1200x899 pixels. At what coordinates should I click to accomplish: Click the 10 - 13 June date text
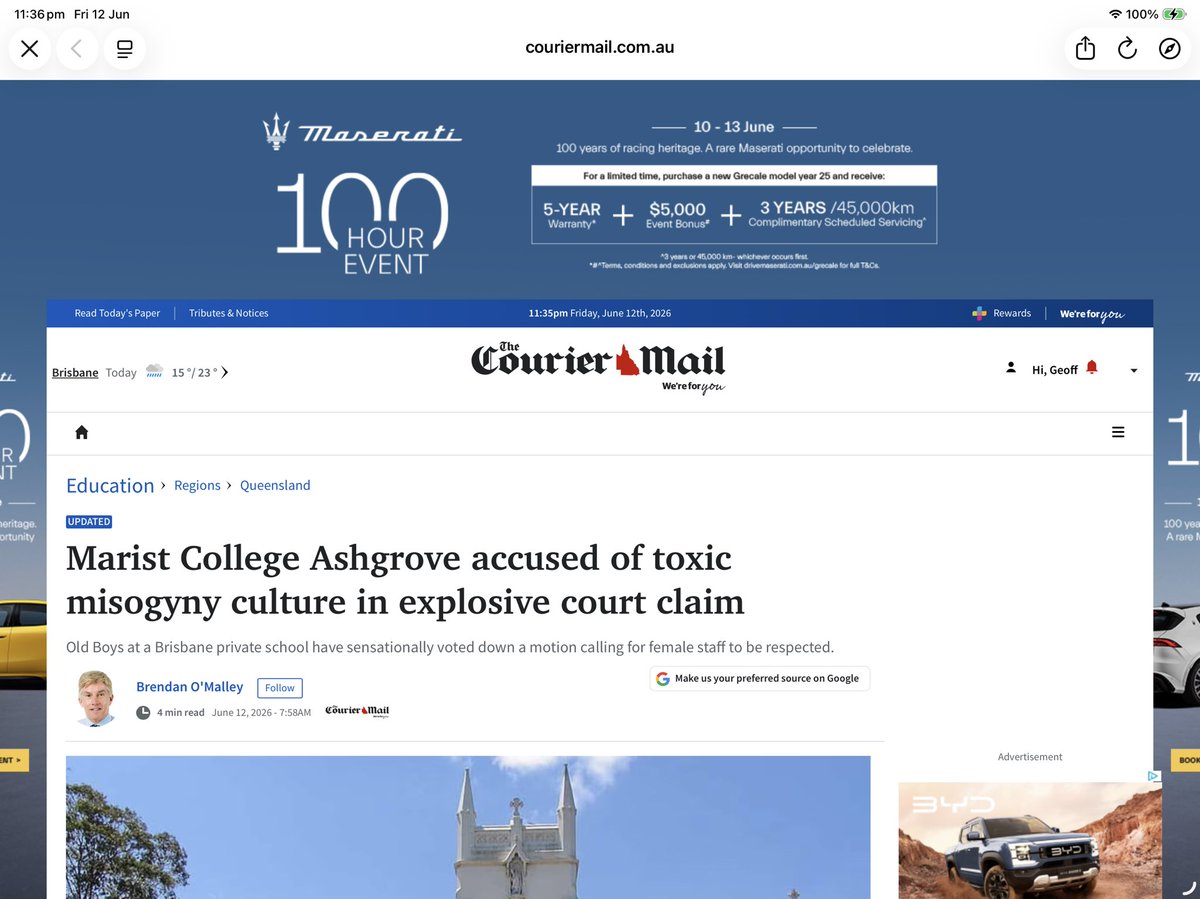[734, 127]
